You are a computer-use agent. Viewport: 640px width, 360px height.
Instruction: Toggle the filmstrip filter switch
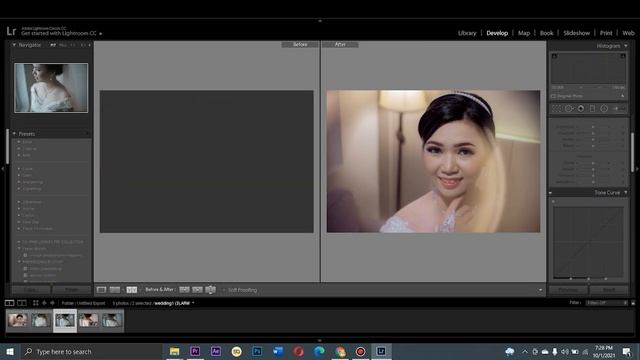pyautogui.click(x=633, y=303)
